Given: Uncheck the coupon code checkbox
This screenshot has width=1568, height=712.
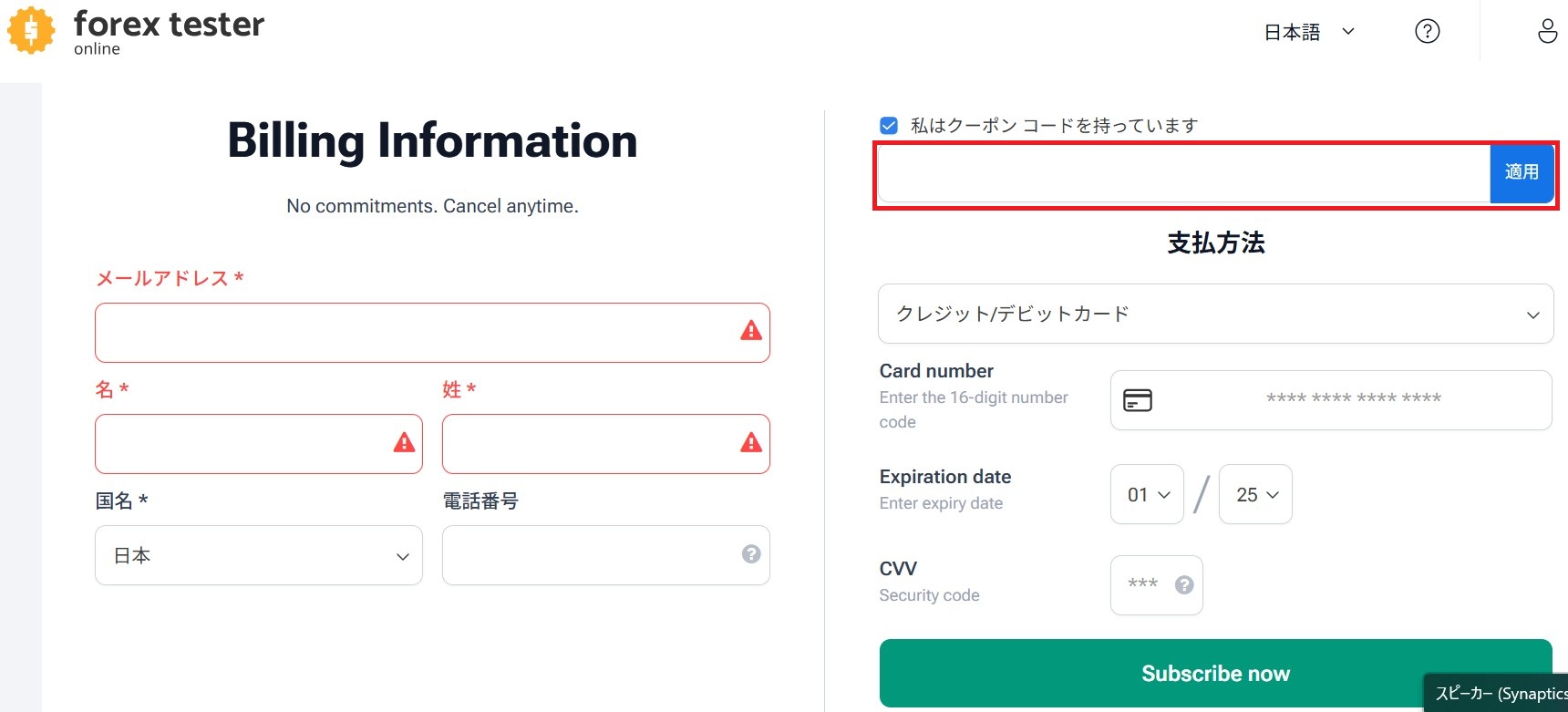Looking at the screenshot, I should pos(889,126).
